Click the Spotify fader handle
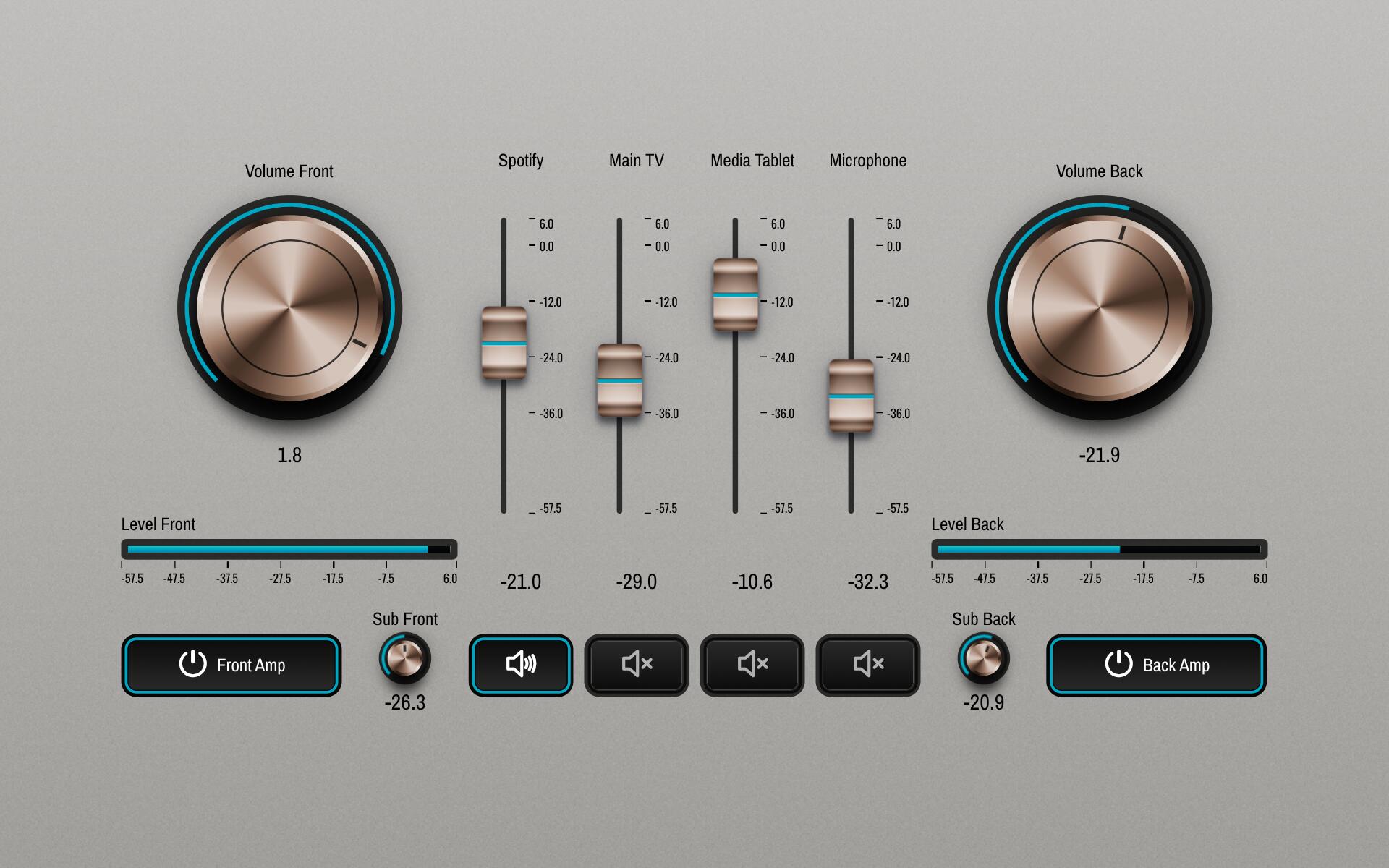 click(x=504, y=344)
